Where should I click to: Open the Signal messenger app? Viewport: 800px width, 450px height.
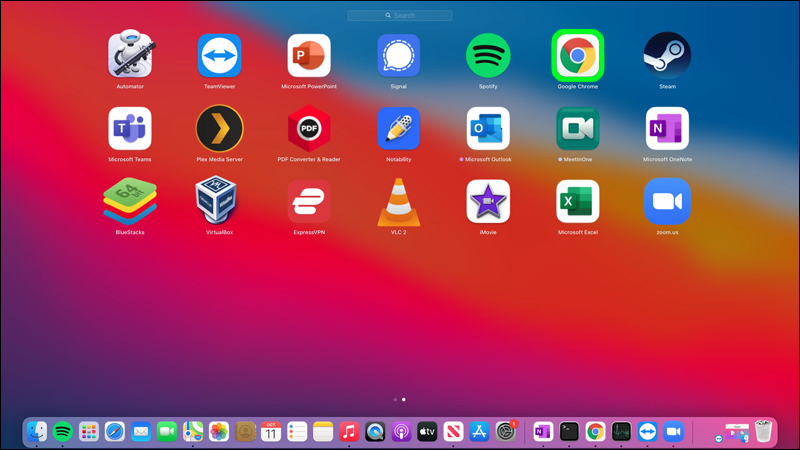tap(398, 56)
